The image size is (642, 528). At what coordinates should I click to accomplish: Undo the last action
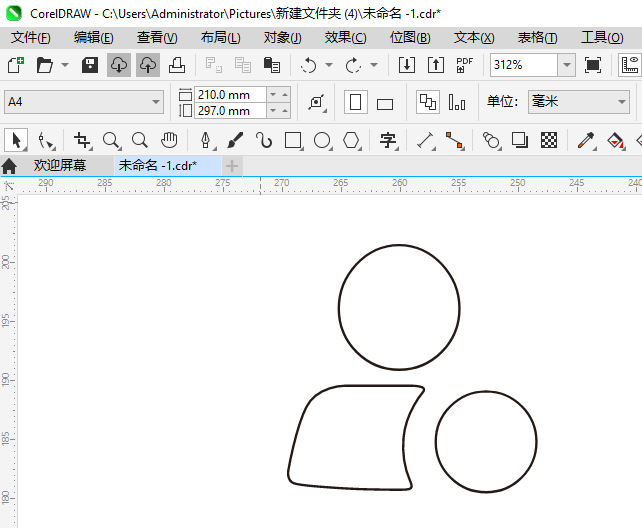coord(308,65)
